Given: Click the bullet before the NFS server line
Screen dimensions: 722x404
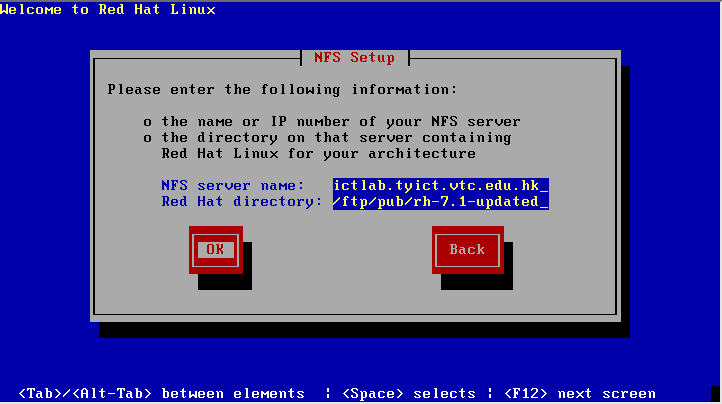Looking at the screenshot, I should pyautogui.click(x=147, y=123).
